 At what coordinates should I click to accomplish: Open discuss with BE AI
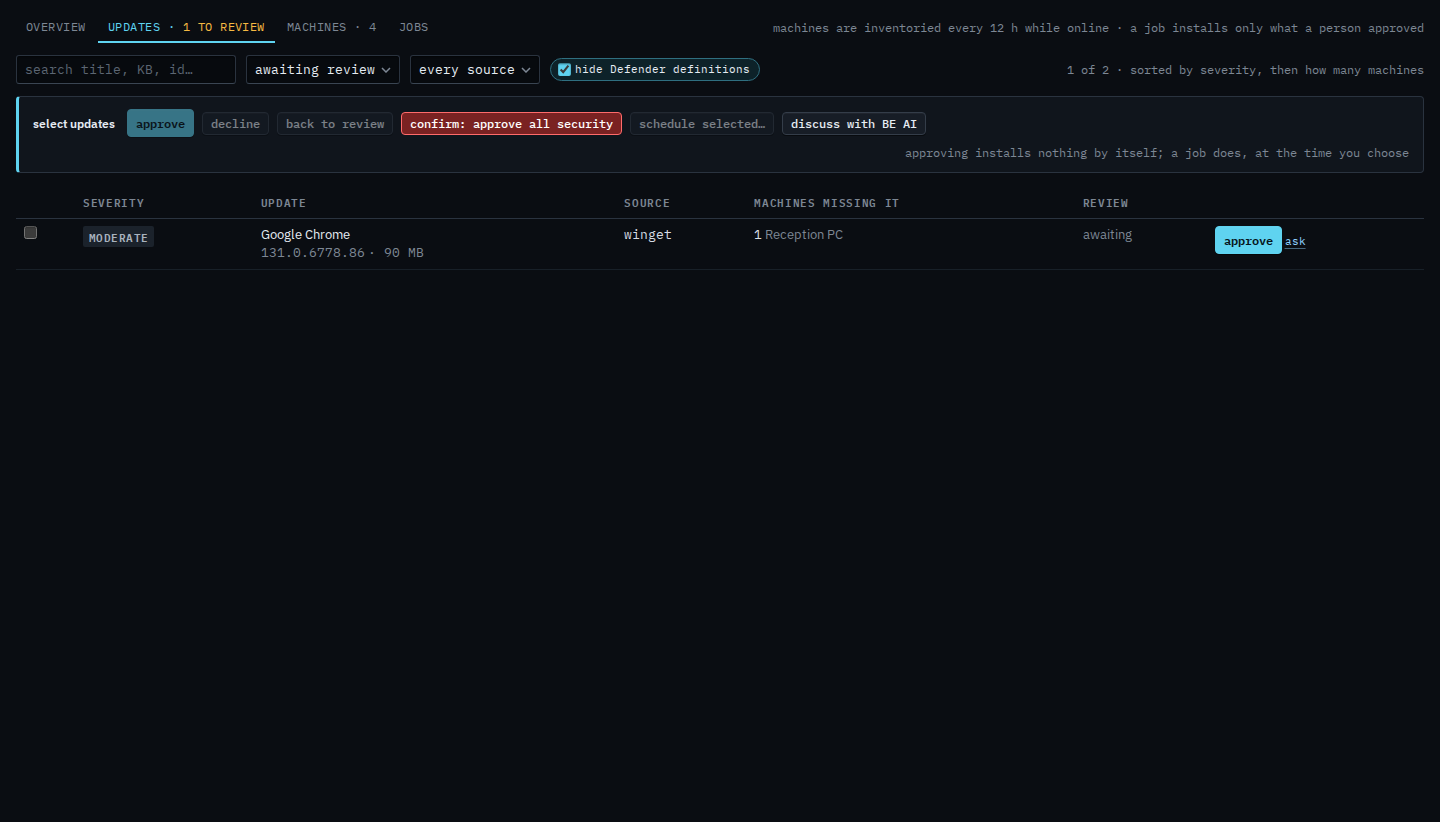(854, 124)
